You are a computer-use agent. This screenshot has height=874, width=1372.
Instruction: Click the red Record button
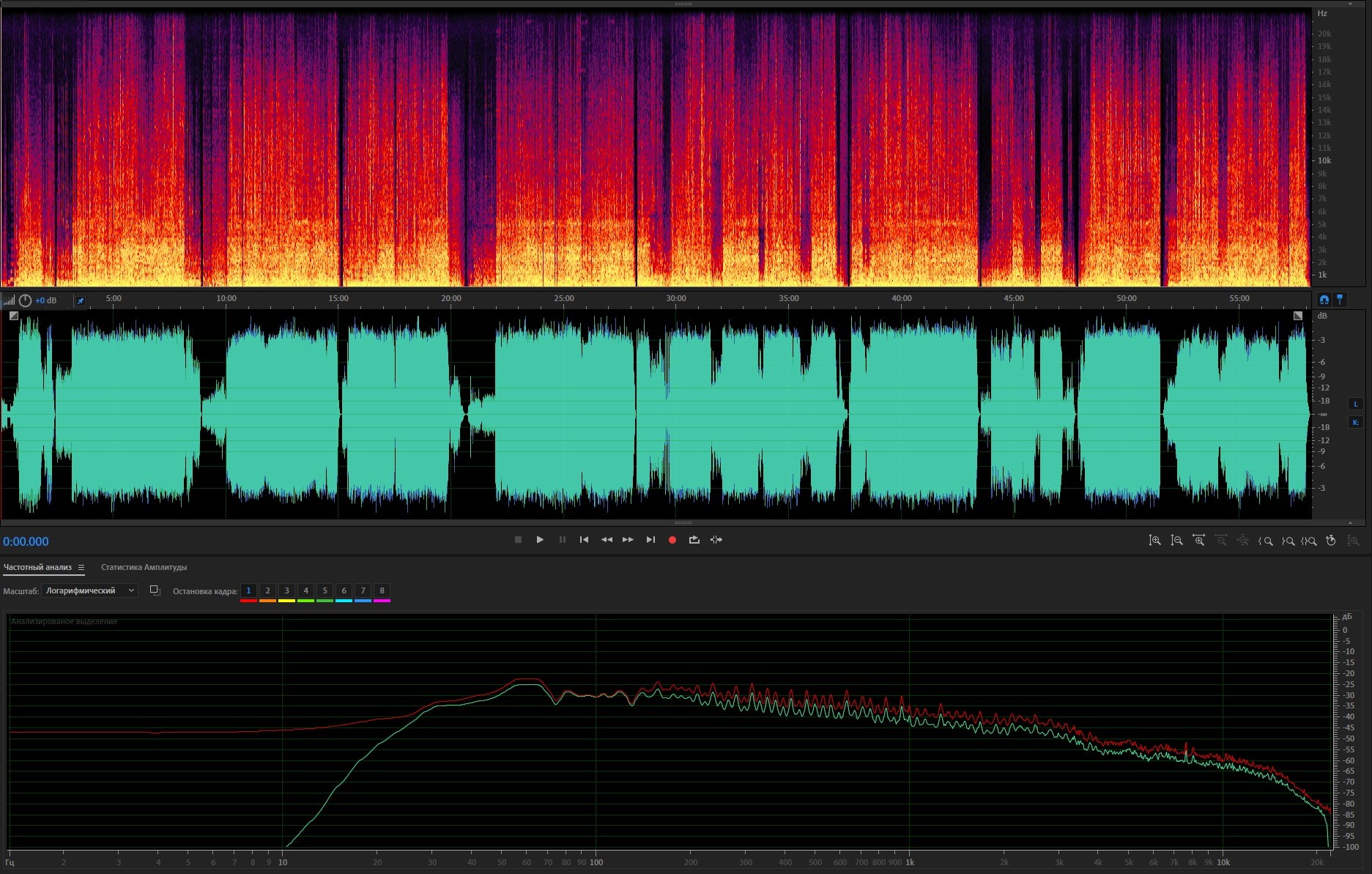pos(672,540)
